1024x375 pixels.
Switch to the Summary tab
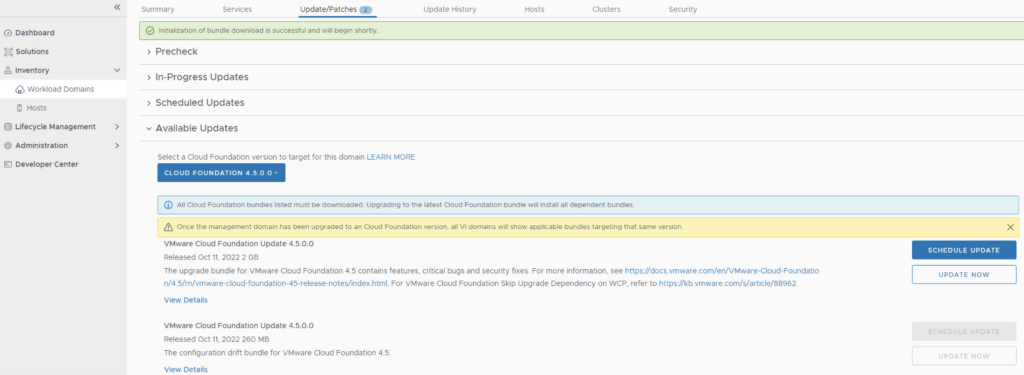[157, 10]
